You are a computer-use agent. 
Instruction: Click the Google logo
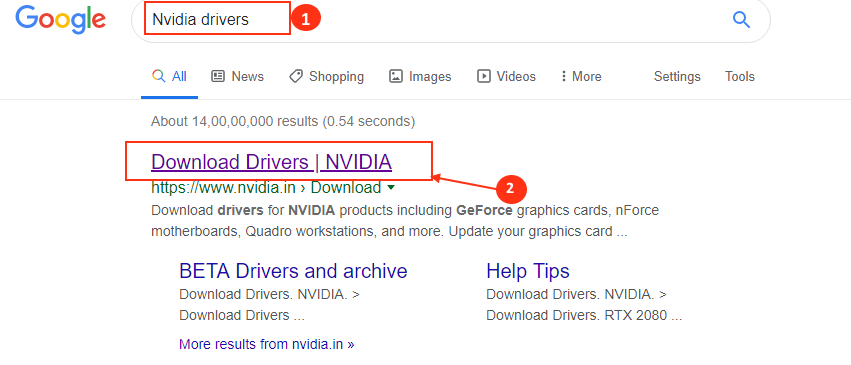(60, 19)
